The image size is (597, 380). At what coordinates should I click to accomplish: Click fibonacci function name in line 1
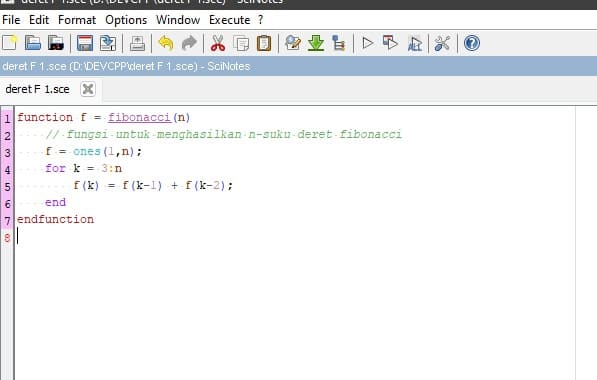[139, 118]
